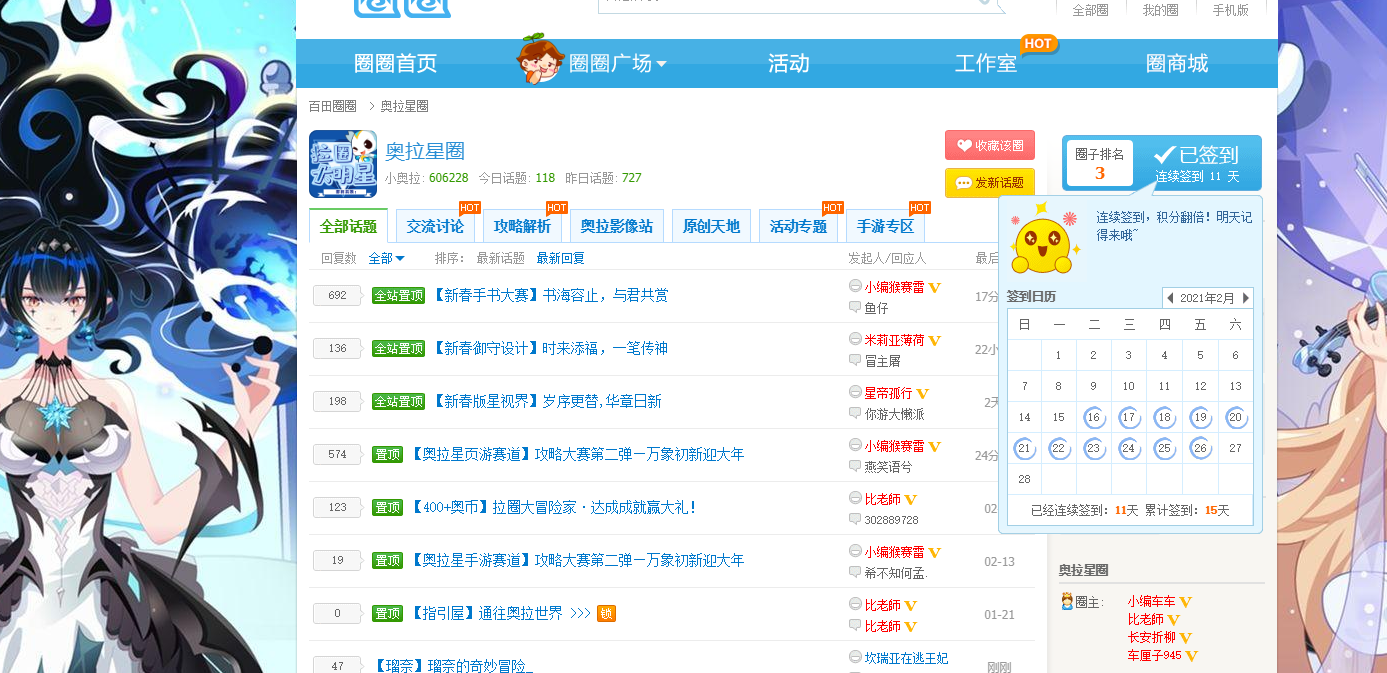
Task: Switch to the 原创天地 tab
Action: click(711, 227)
